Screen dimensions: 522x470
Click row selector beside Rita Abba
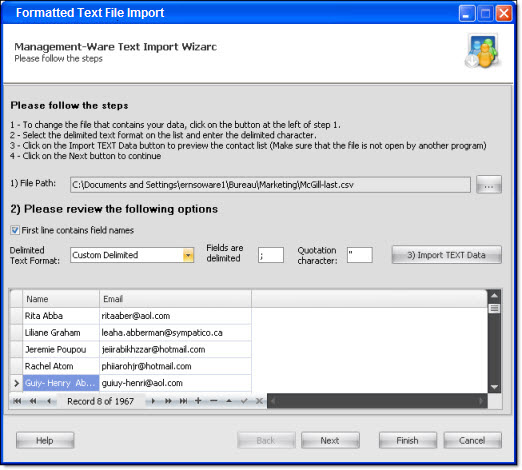(x=16, y=316)
